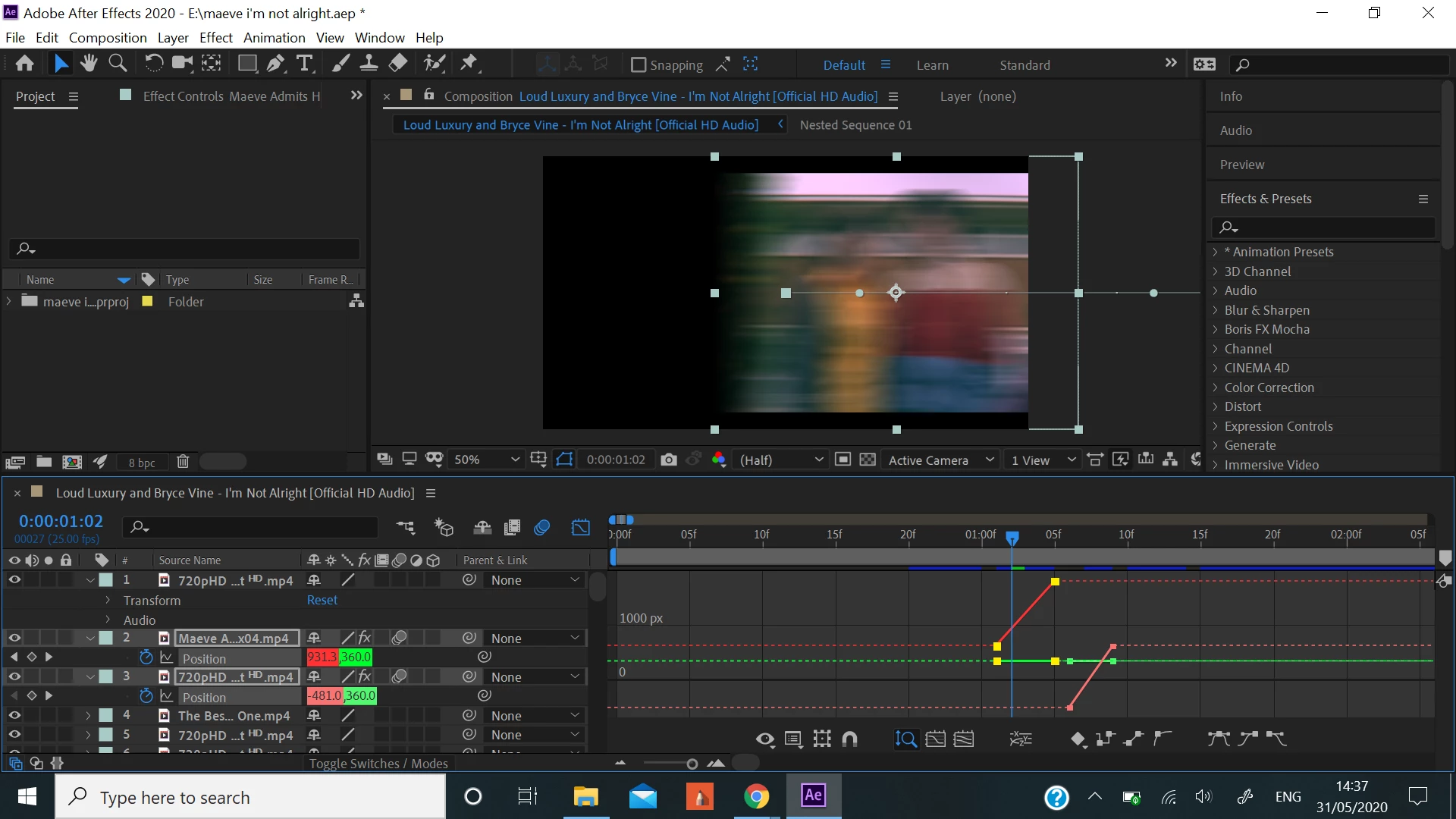Toggle Position stopwatch on layer 2
Screen dimensions: 1456x819
(x=146, y=657)
